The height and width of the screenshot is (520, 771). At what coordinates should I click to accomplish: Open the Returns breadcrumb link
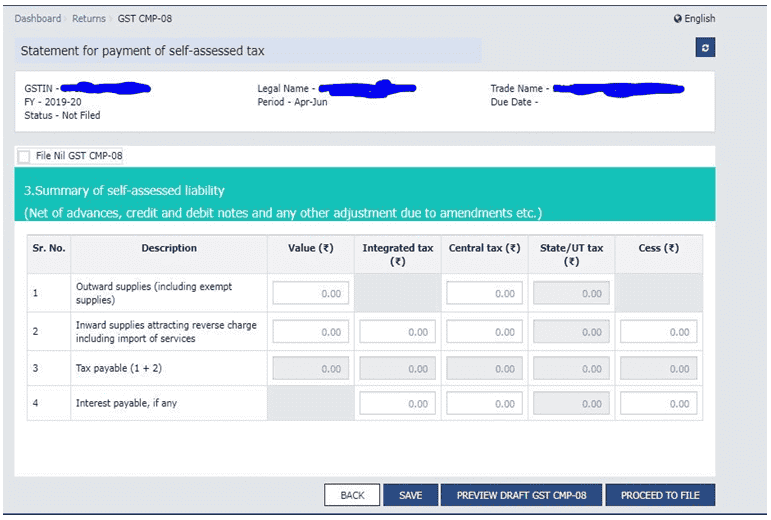(88, 19)
